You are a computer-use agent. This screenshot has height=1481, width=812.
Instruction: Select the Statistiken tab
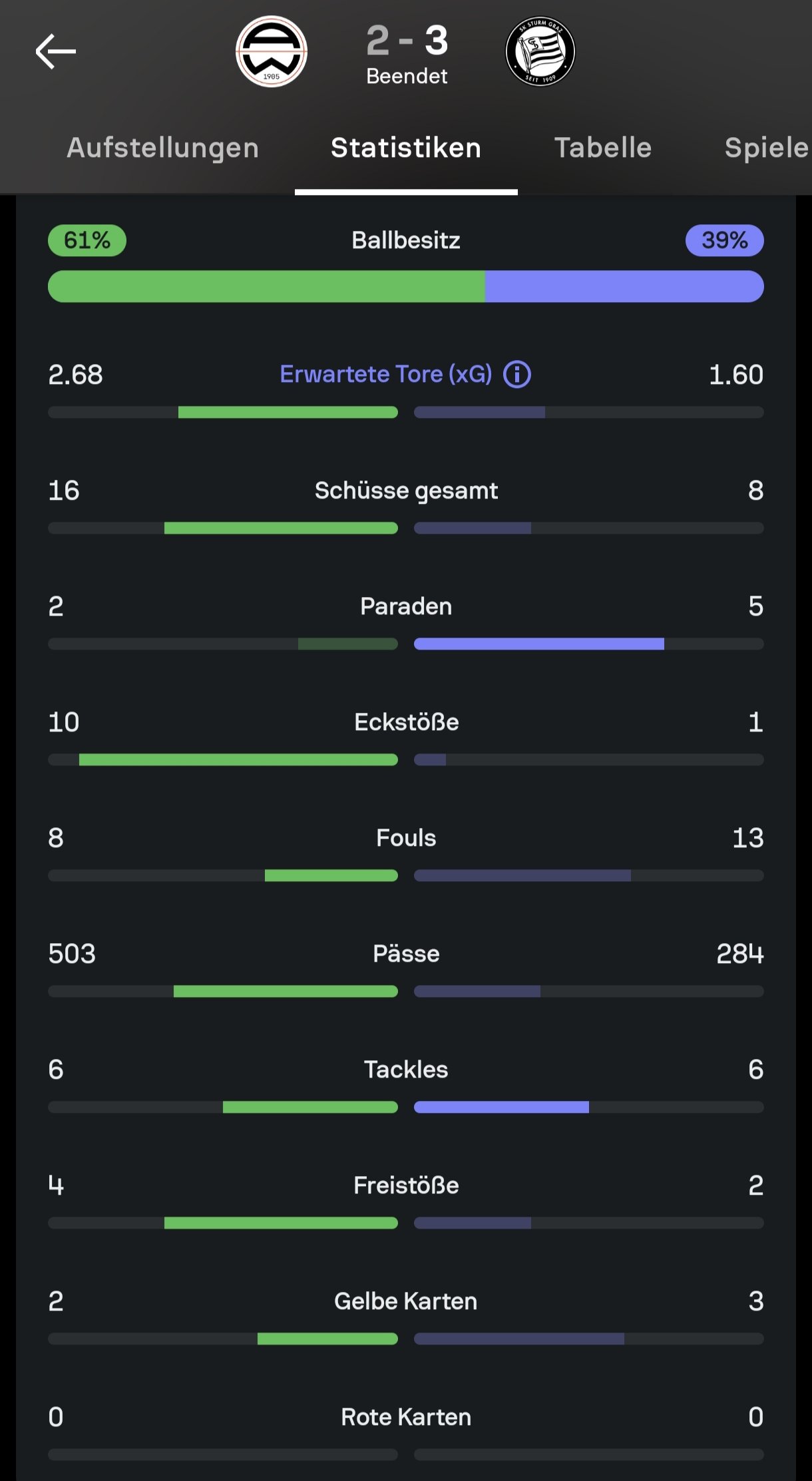click(406, 148)
